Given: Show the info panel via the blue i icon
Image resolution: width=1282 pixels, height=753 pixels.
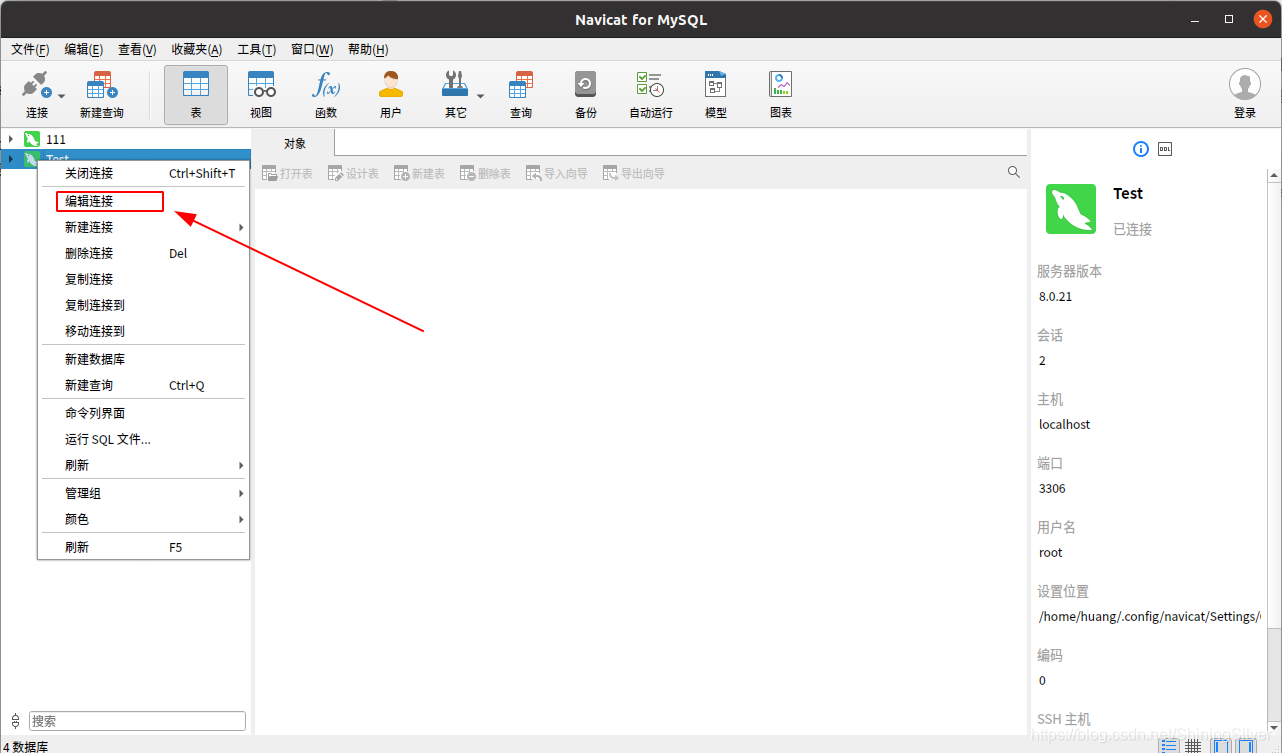Looking at the screenshot, I should point(1141,149).
